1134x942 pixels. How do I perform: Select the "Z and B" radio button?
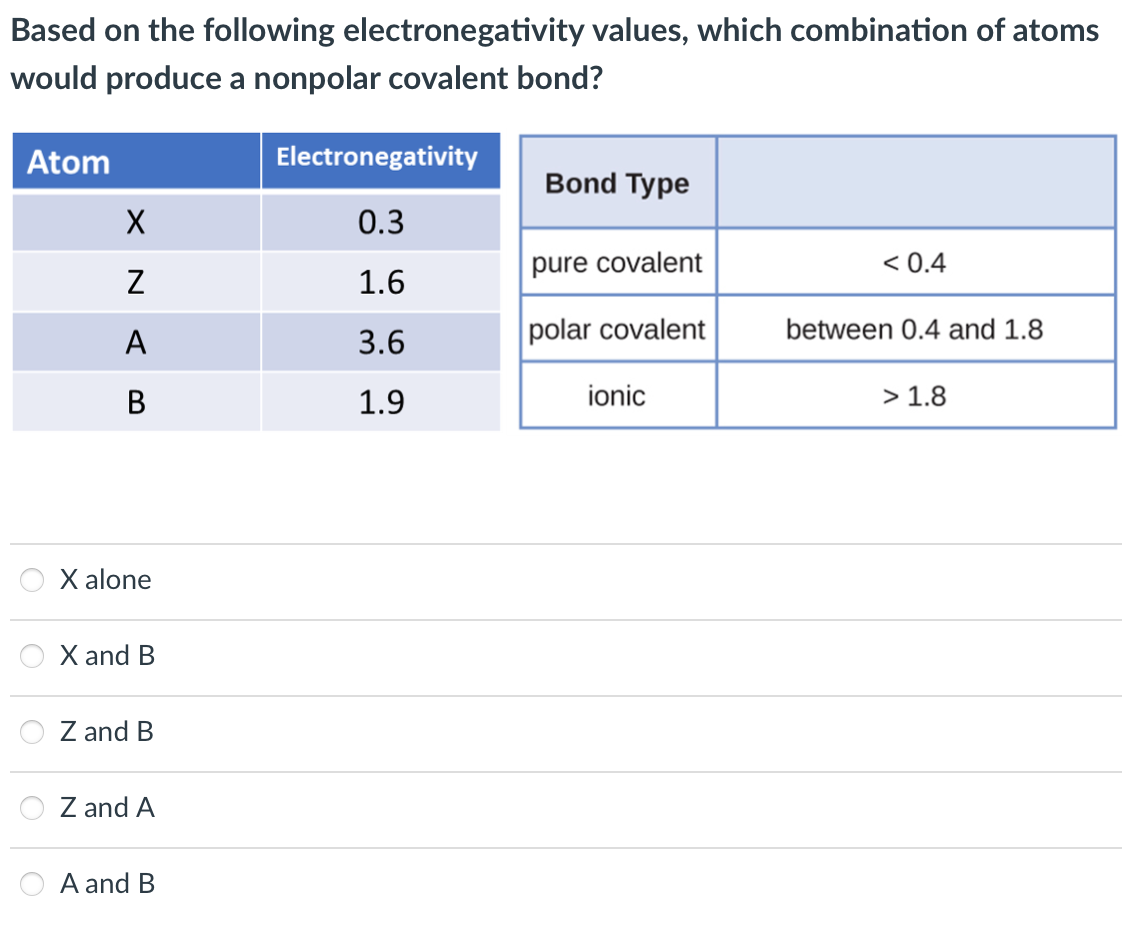click(31, 732)
